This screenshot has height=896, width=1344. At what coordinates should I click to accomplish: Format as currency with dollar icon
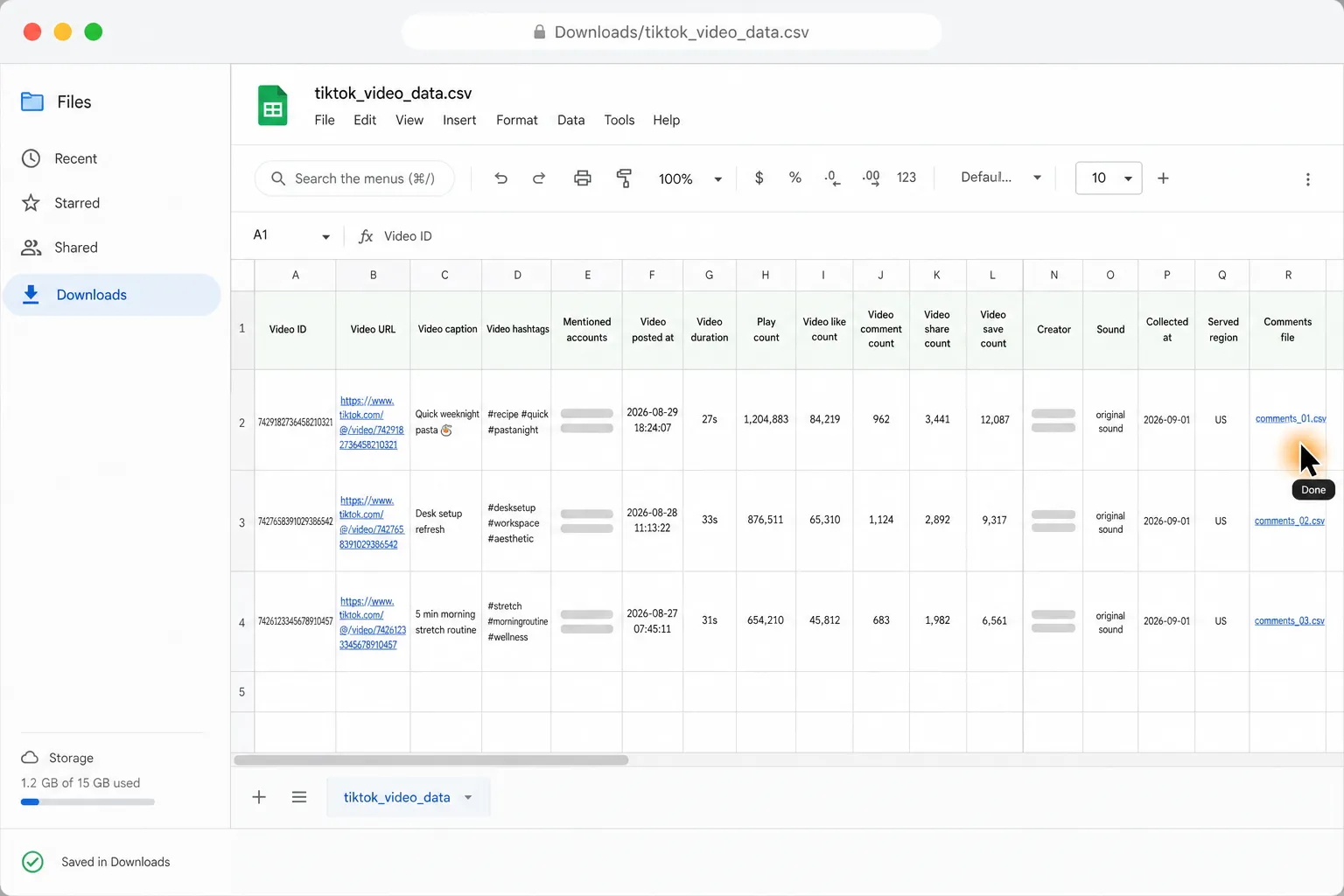coord(759,178)
